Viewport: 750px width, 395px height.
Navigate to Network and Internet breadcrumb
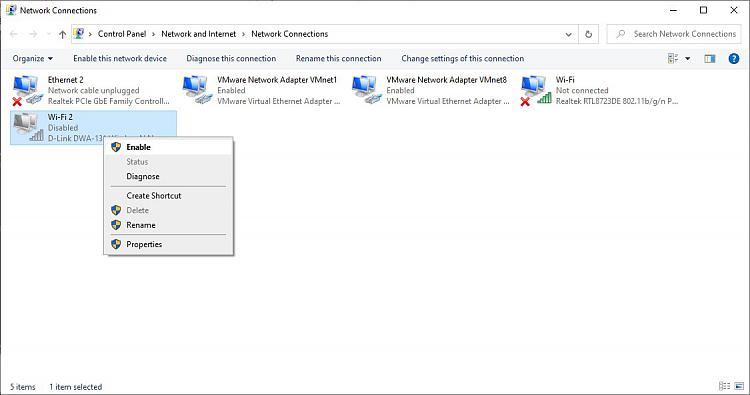pyautogui.click(x=199, y=34)
